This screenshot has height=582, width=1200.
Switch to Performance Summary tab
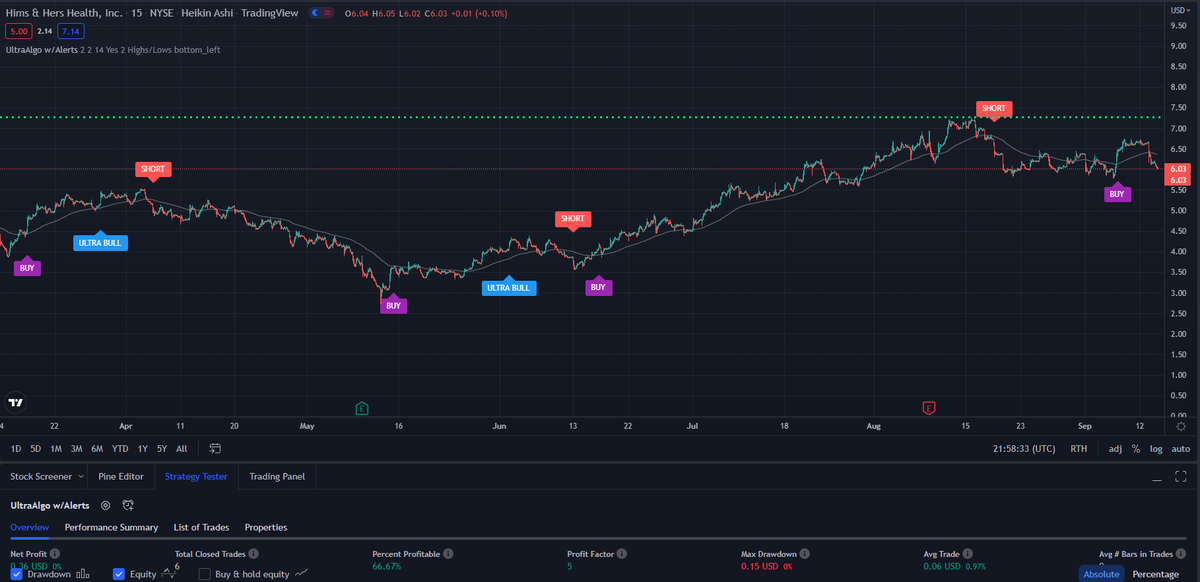(111, 527)
